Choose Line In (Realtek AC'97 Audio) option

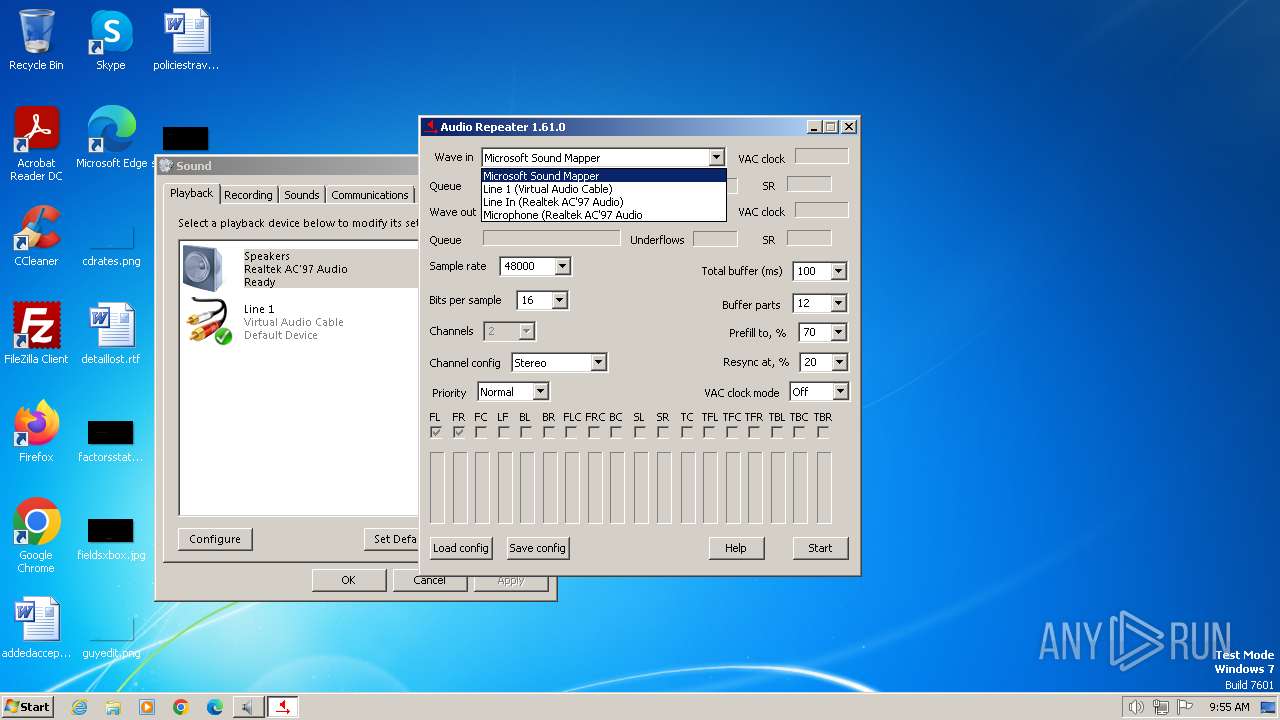(604, 202)
